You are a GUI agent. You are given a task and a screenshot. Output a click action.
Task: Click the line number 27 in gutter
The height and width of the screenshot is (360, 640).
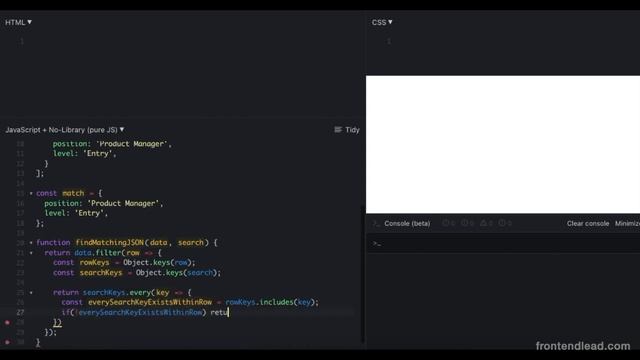click(x=20, y=313)
